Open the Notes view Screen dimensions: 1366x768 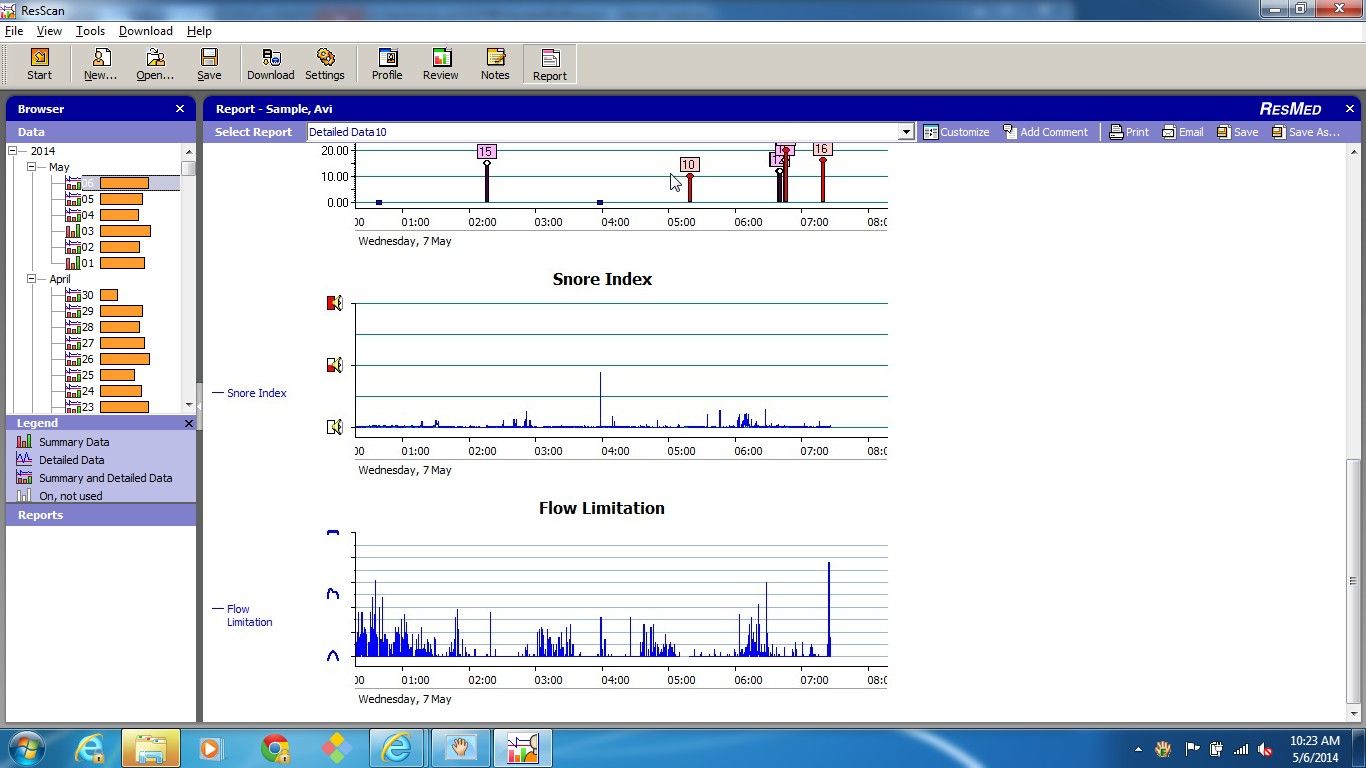coord(495,64)
